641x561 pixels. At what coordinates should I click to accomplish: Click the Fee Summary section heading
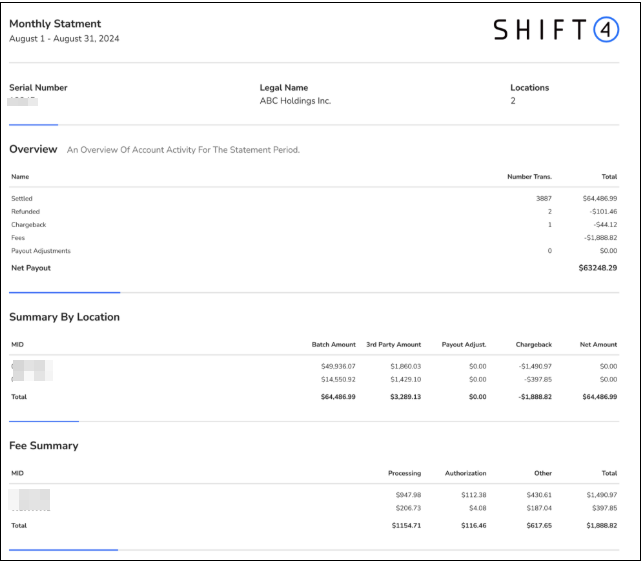coord(43,446)
